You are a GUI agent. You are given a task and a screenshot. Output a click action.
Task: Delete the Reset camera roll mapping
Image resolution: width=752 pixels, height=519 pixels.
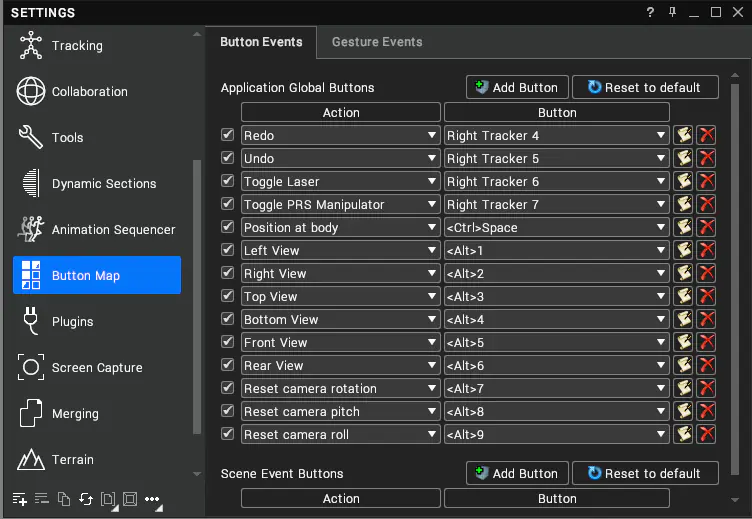tap(706, 435)
